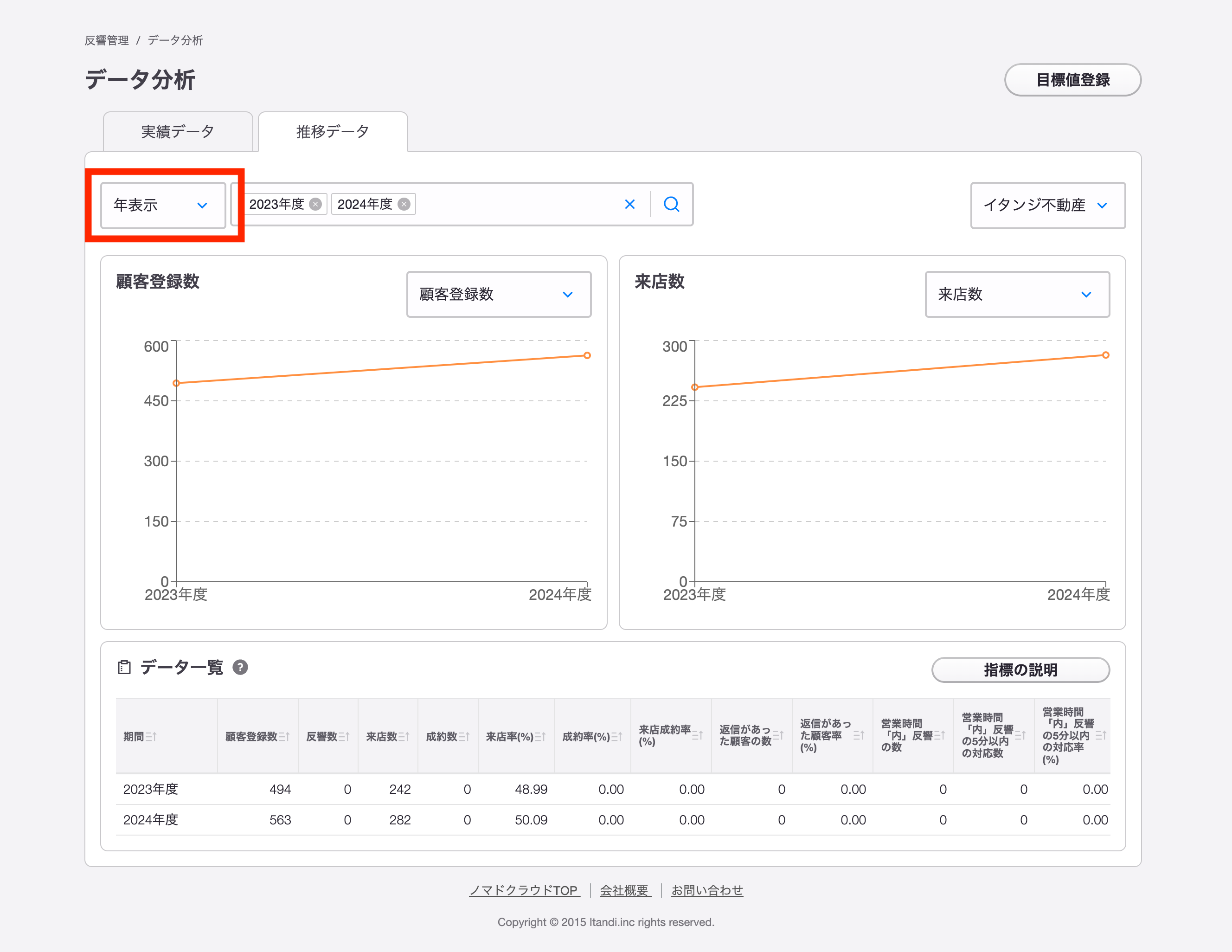This screenshot has width=1232, height=952.
Task: Click the value 48.99 in the table
Action: pyautogui.click(x=531, y=790)
